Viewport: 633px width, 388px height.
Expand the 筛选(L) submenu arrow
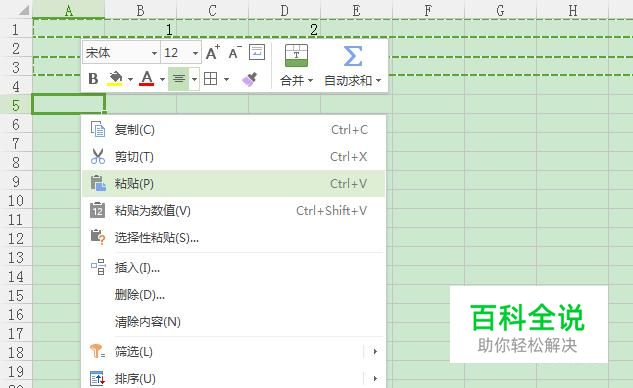pyautogui.click(x=375, y=351)
